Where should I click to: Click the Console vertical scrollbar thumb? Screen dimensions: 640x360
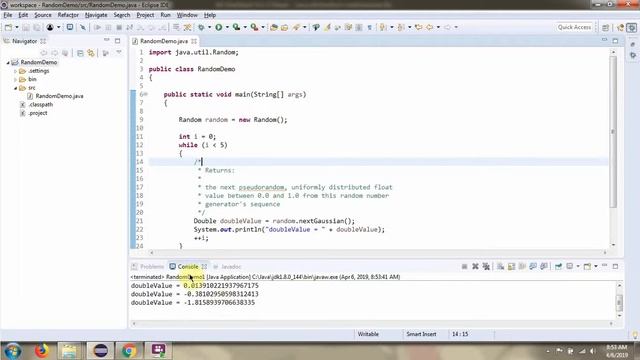pyautogui.click(x=619, y=302)
